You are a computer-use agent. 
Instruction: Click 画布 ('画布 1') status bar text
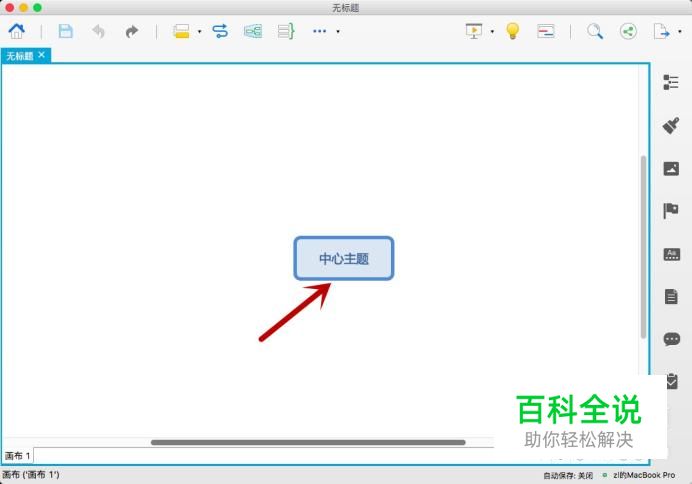click(31, 475)
